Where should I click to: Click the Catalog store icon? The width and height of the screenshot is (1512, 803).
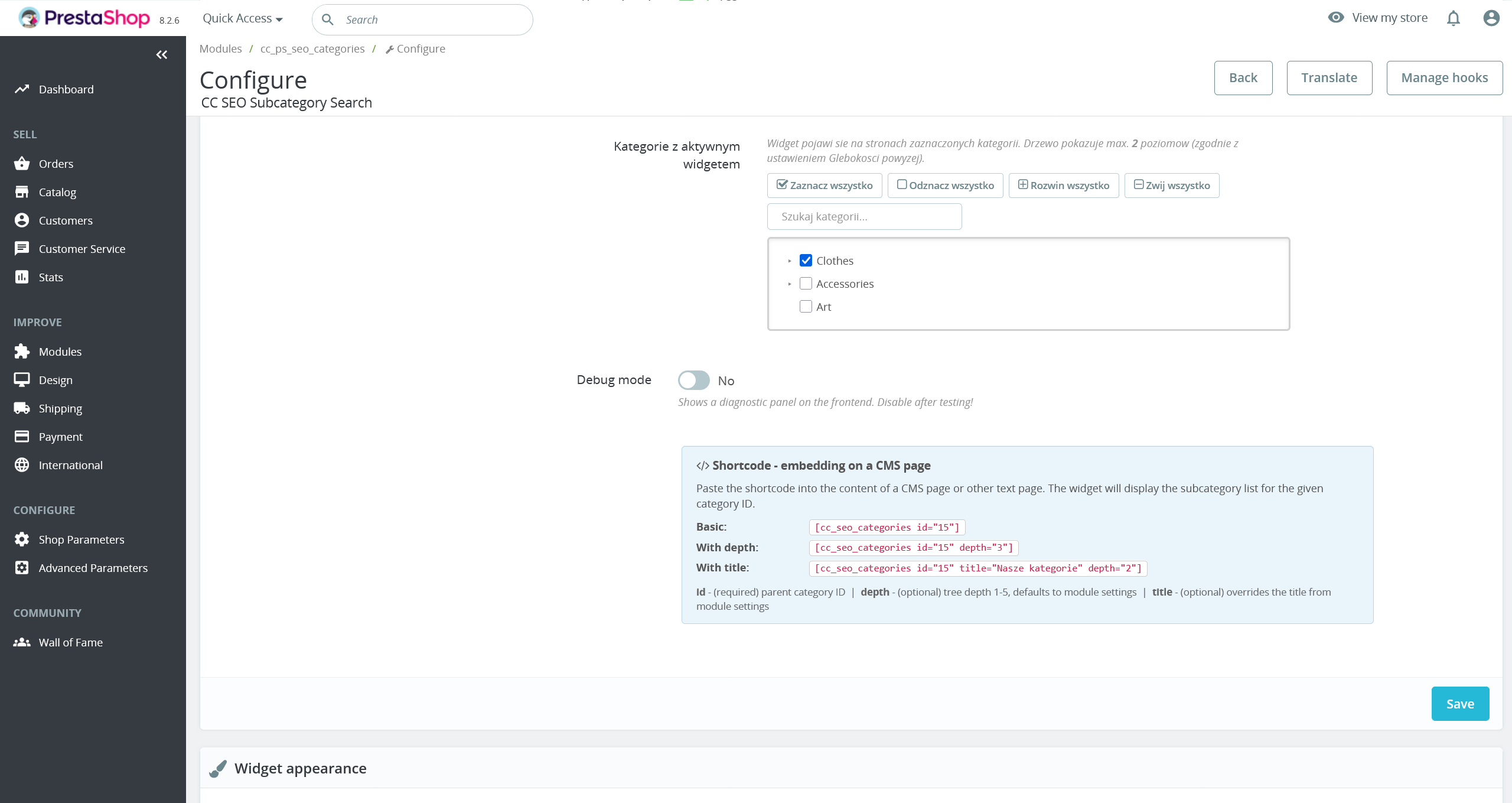click(22, 192)
